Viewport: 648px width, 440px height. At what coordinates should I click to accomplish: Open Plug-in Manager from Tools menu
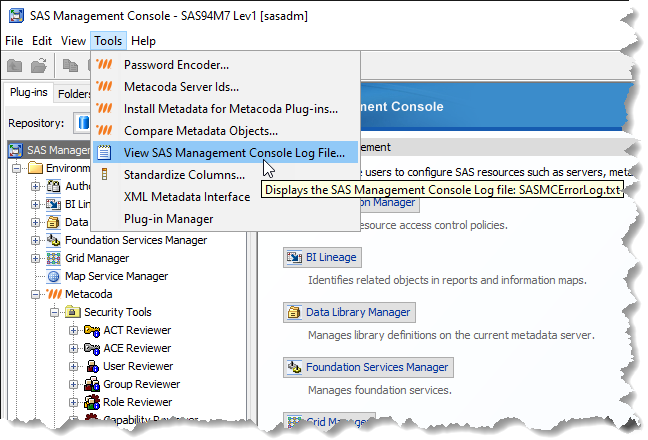(x=226, y=219)
